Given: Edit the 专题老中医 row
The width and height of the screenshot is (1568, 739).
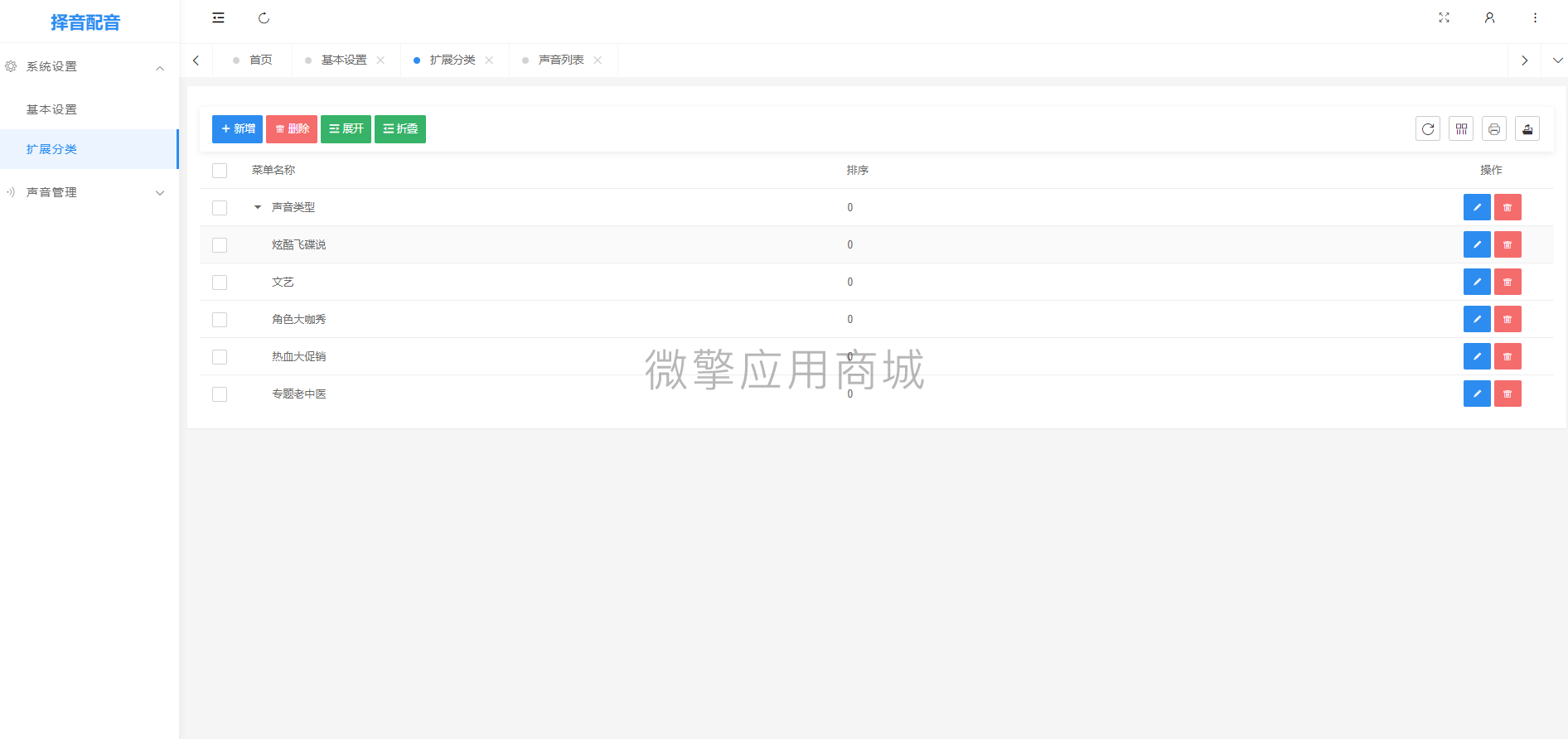Looking at the screenshot, I should click(1477, 394).
